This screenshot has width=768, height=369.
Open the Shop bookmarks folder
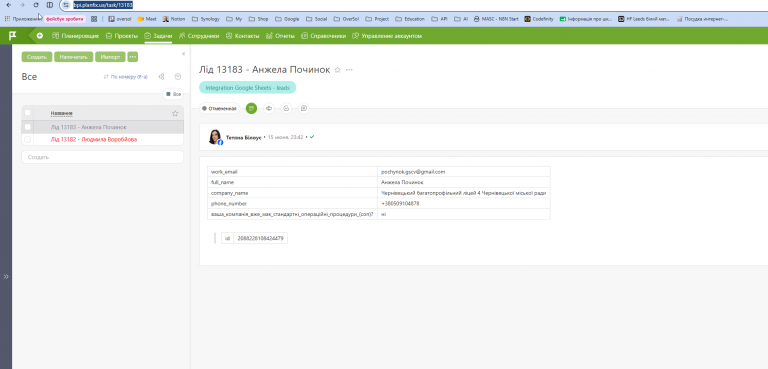259,19
